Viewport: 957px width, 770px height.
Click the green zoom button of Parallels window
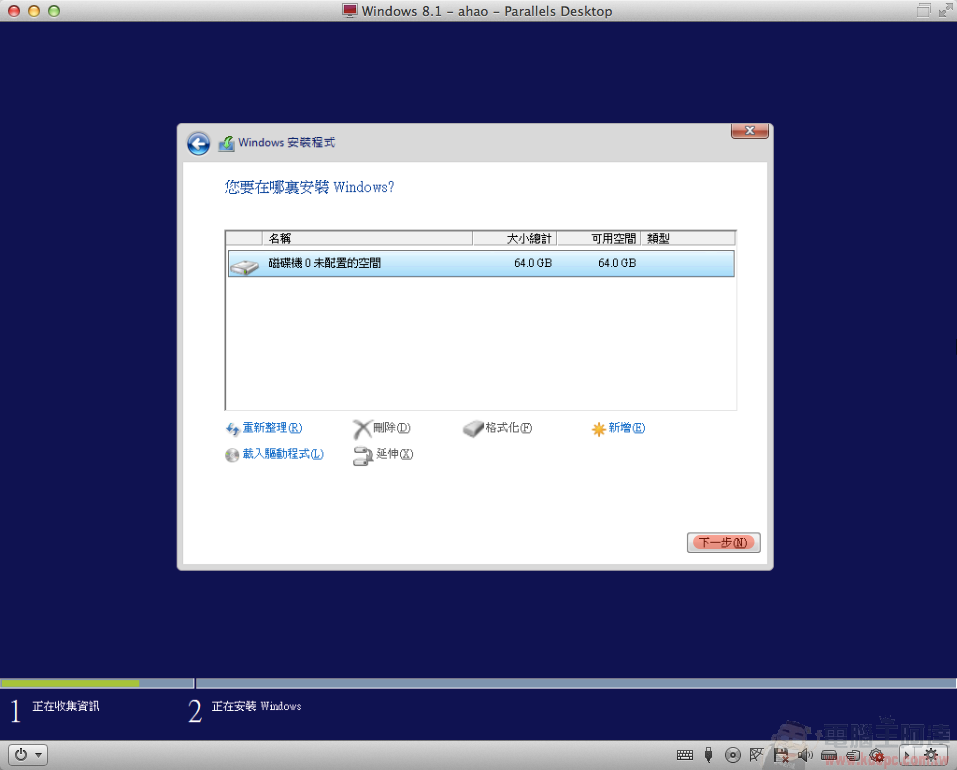(x=54, y=11)
